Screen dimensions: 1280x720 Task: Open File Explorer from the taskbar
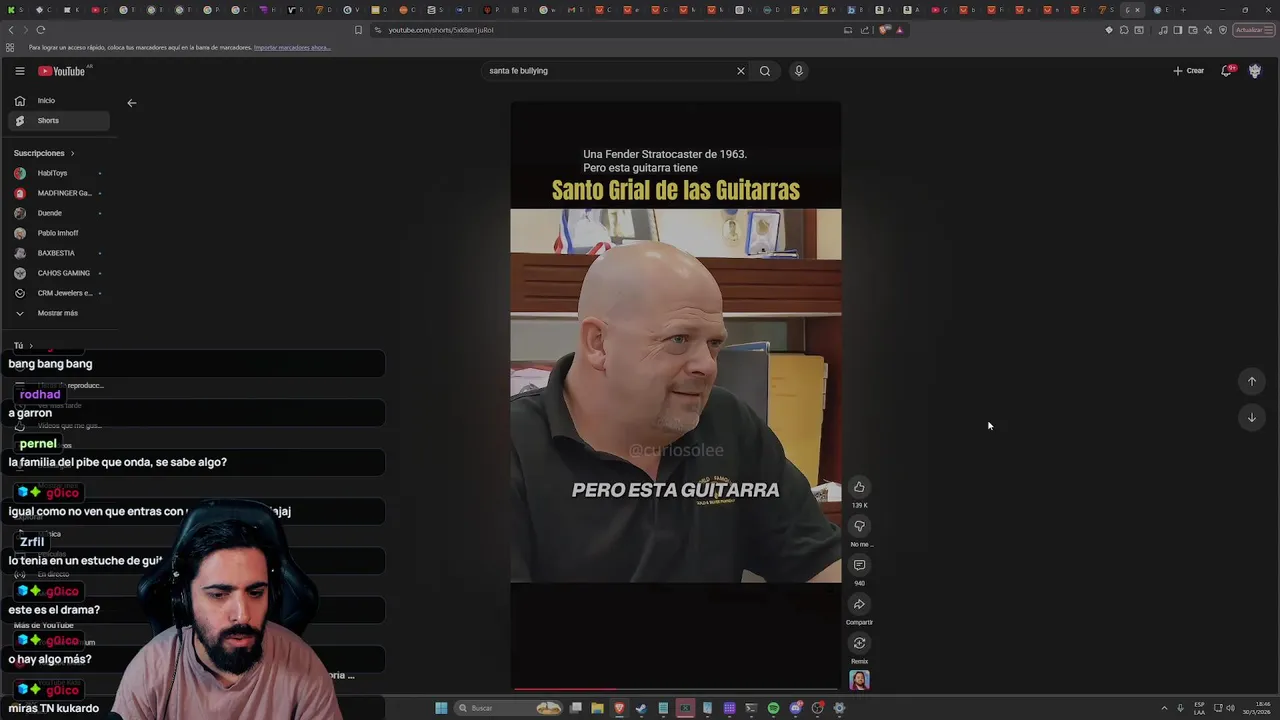[597, 708]
